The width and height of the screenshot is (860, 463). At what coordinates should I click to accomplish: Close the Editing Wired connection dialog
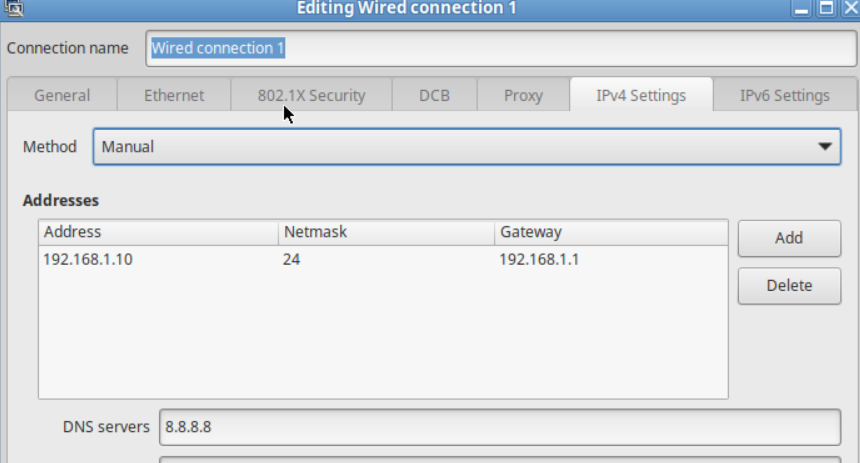pos(849,8)
